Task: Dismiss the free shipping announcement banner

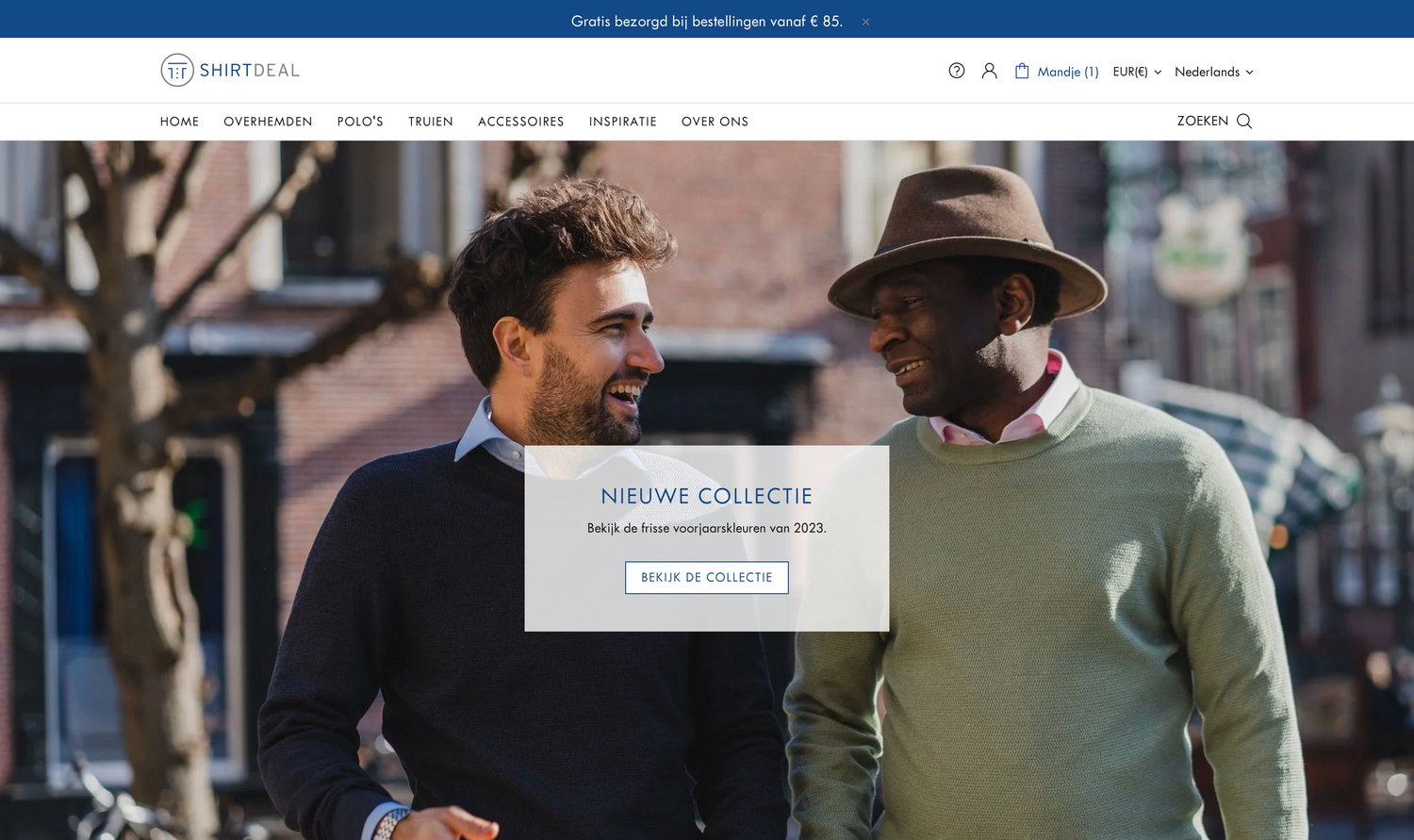Action: (x=865, y=22)
